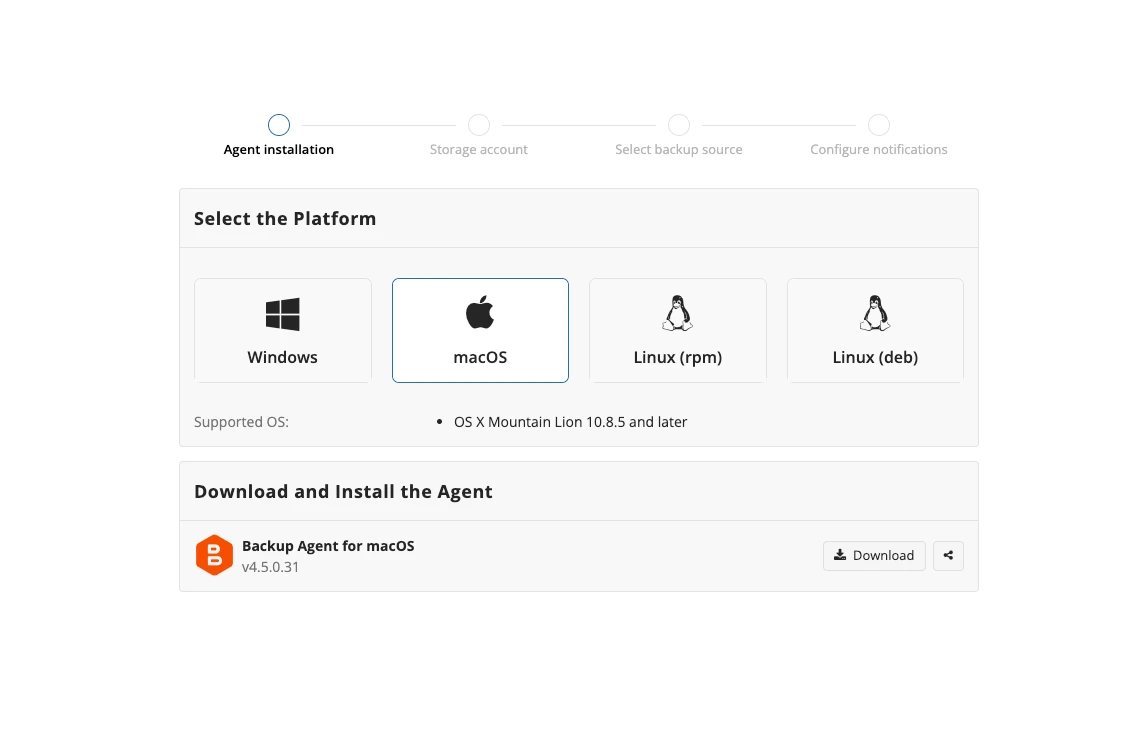The width and height of the screenshot is (1148, 754).
Task: Click OS X Mountain Lion 10.8.5 and later text
Action: pos(570,422)
